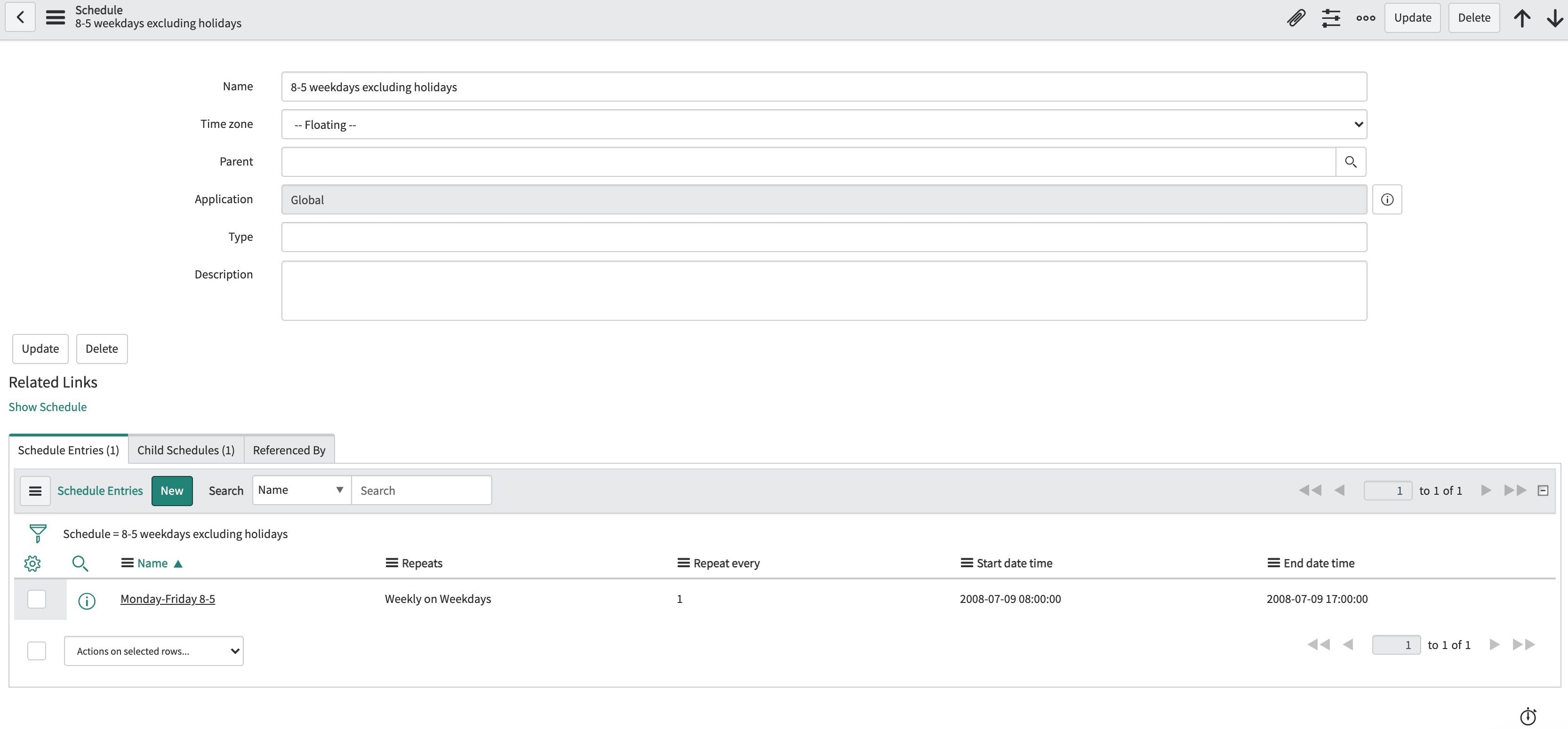Check the Monday-Friday 8-5 row checkbox
The height and width of the screenshot is (729, 1568).
coord(37,599)
